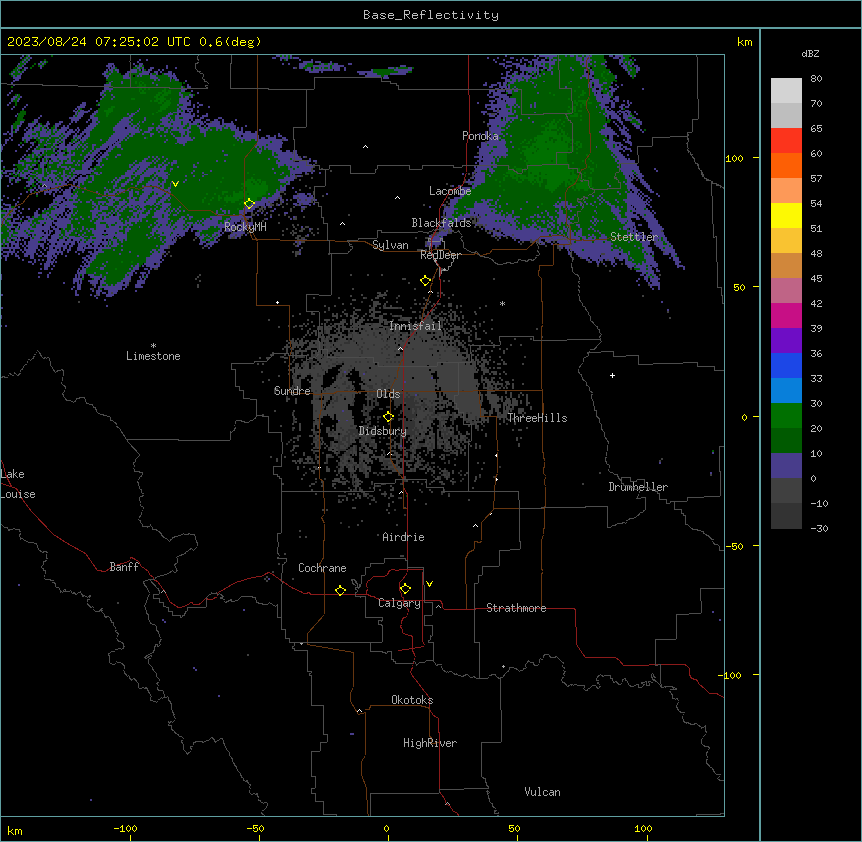Click the Drumheller label
862x842 pixels.
click(x=638, y=487)
